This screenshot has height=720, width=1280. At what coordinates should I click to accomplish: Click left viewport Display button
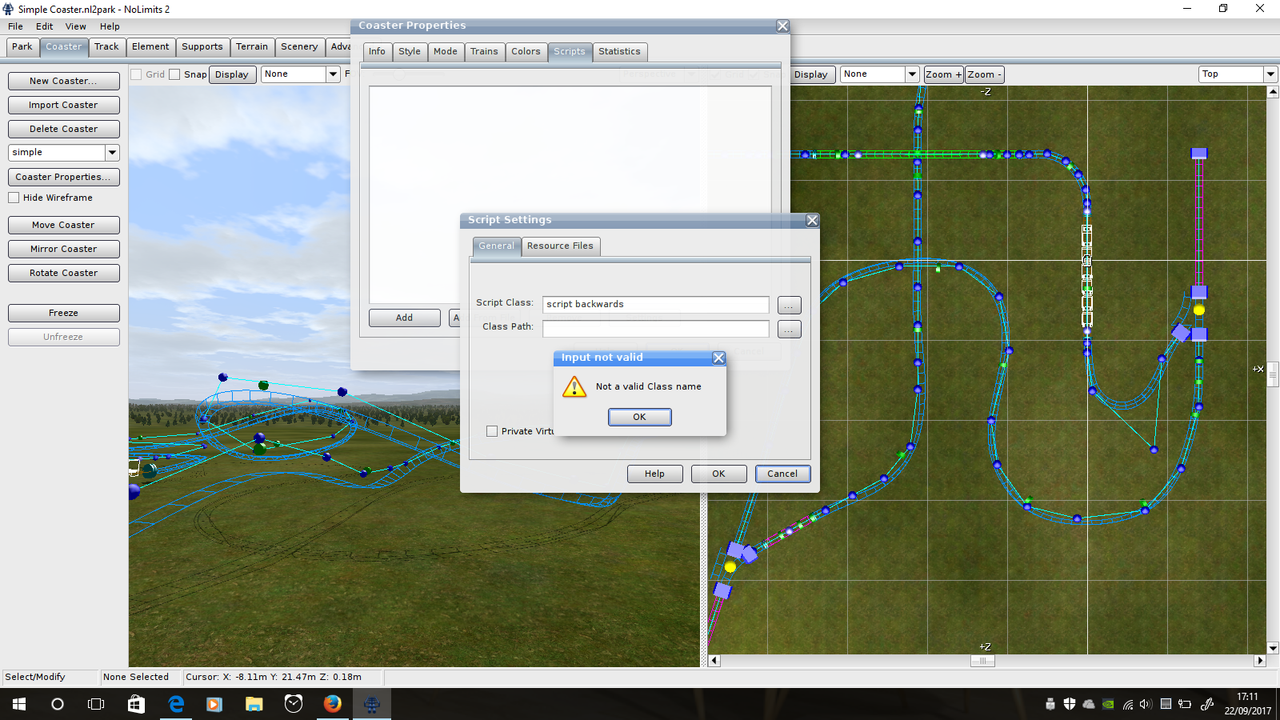point(231,74)
